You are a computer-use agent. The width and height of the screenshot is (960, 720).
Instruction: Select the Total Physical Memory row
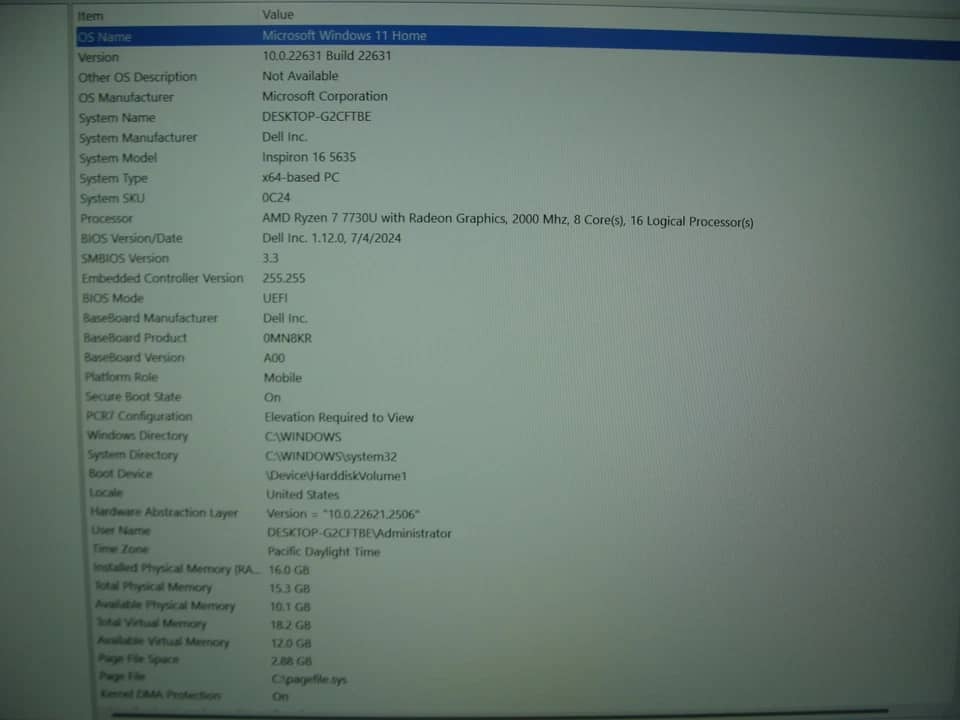[154, 587]
